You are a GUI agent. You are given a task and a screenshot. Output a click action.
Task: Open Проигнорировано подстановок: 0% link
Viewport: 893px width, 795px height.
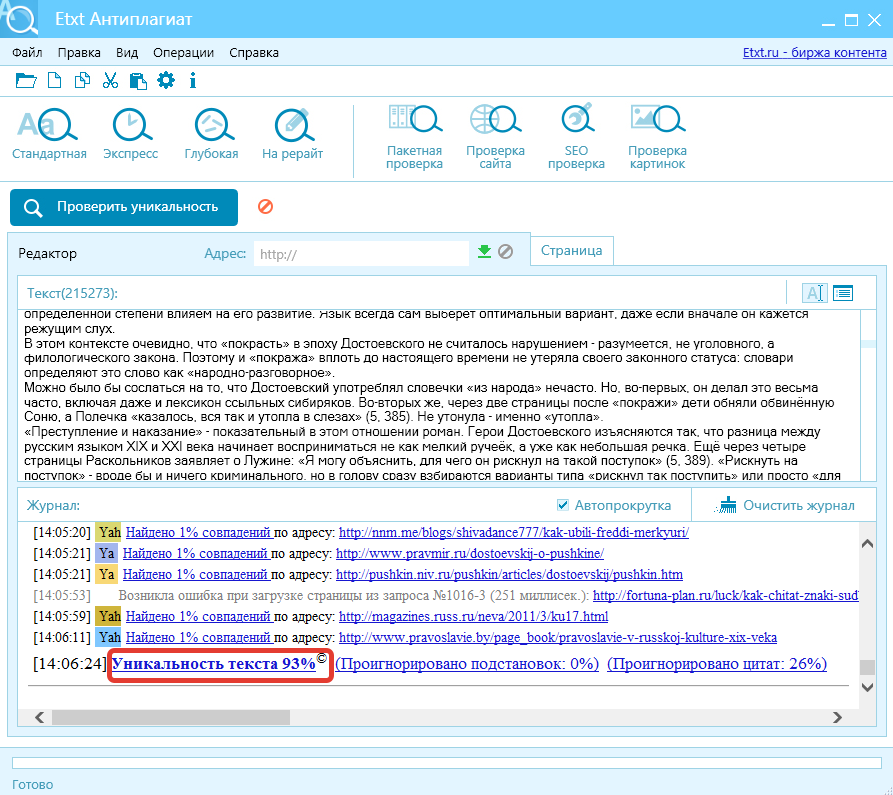(467, 664)
